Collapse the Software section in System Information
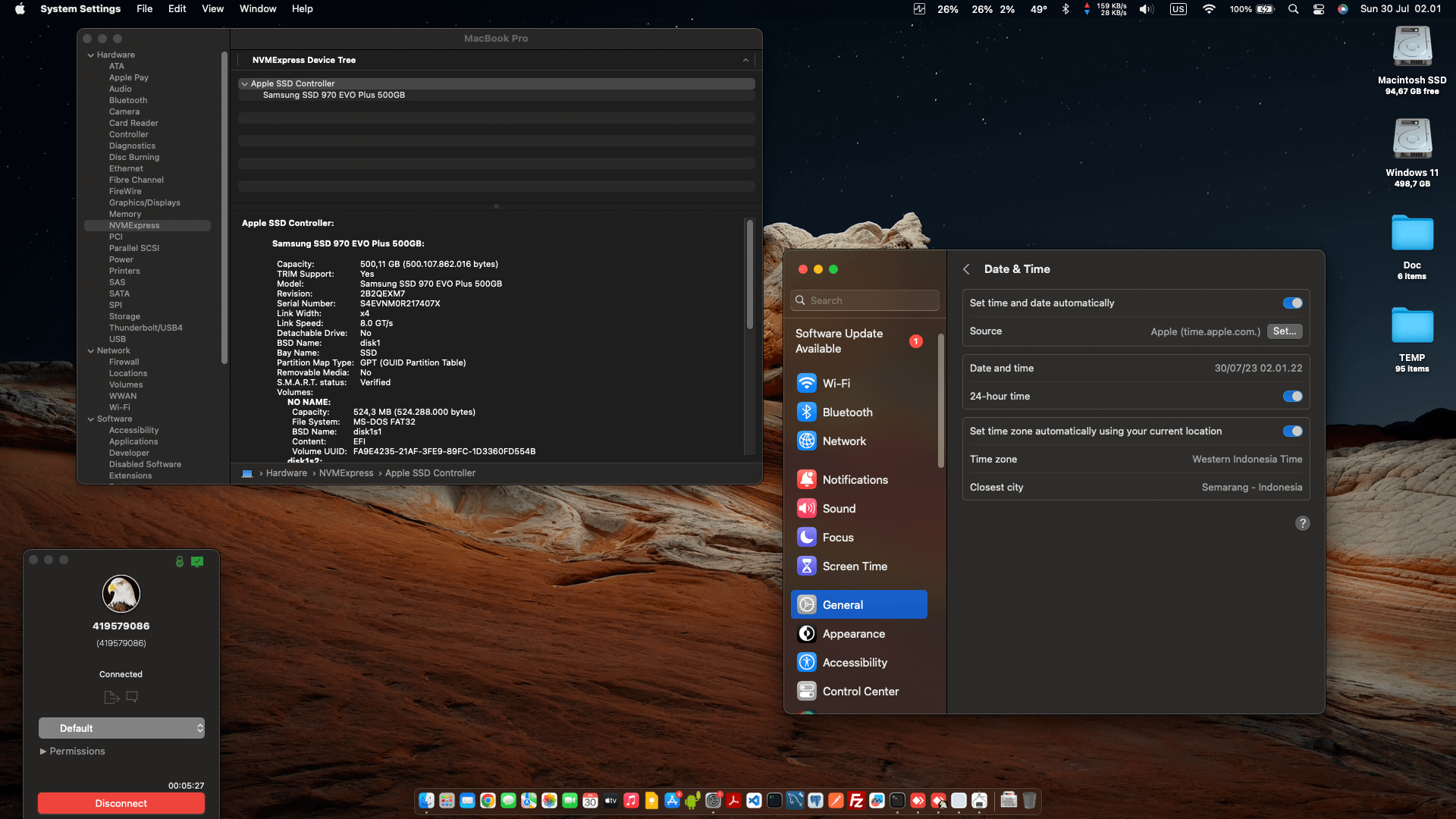Viewport: 1456px width, 819px height. pos(91,419)
